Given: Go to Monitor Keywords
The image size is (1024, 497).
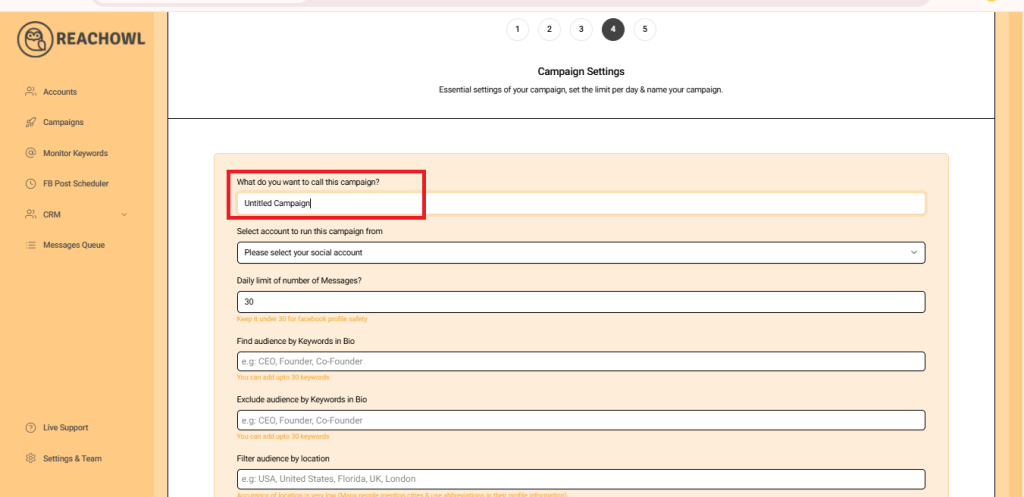Looking at the screenshot, I should point(75,153).
